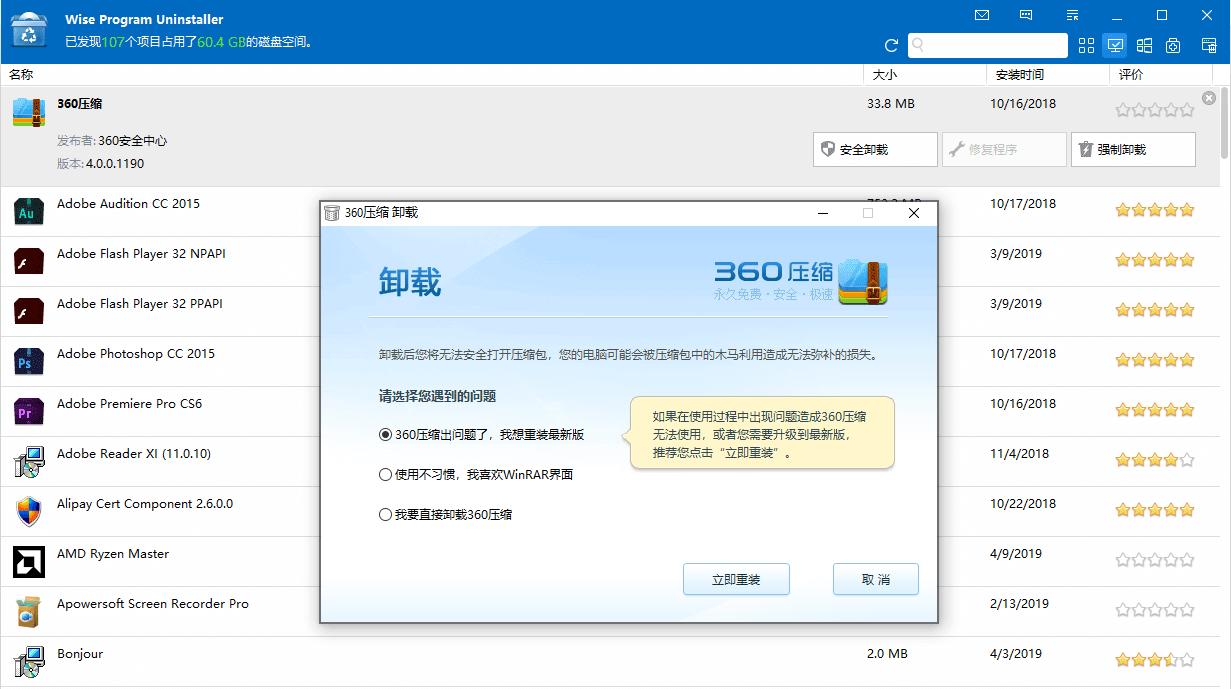Switch to all programs grid view icon
Image resolution: width=1231 pixels, height=689 pixels.
1087,45
